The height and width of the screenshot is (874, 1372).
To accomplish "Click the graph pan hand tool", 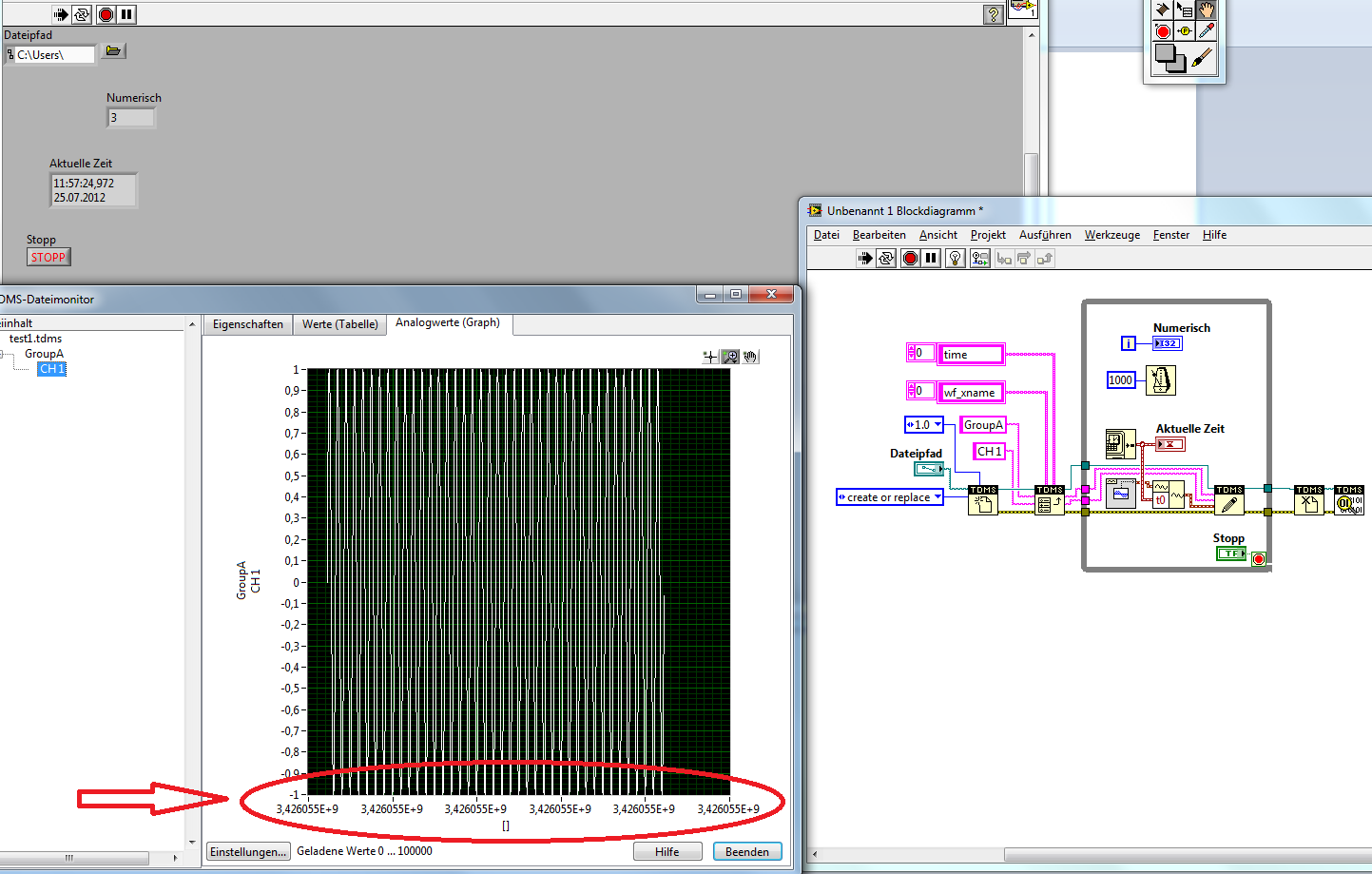I will click(x=750, y=357).
